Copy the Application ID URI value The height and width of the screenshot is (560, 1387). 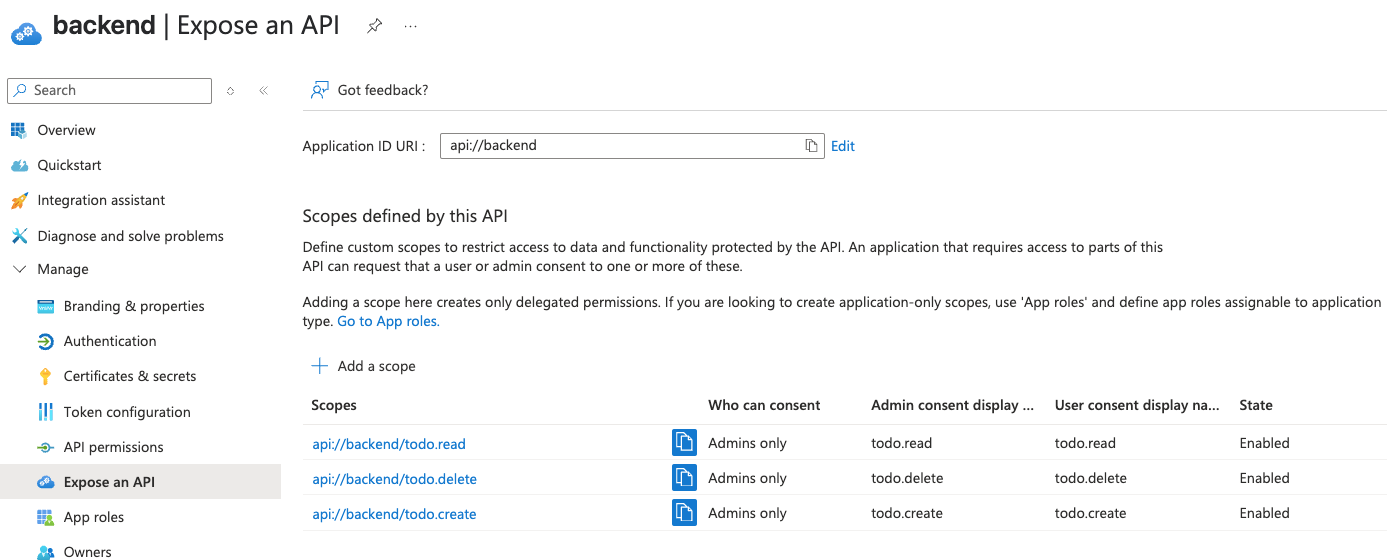click(x=811, y=146)
